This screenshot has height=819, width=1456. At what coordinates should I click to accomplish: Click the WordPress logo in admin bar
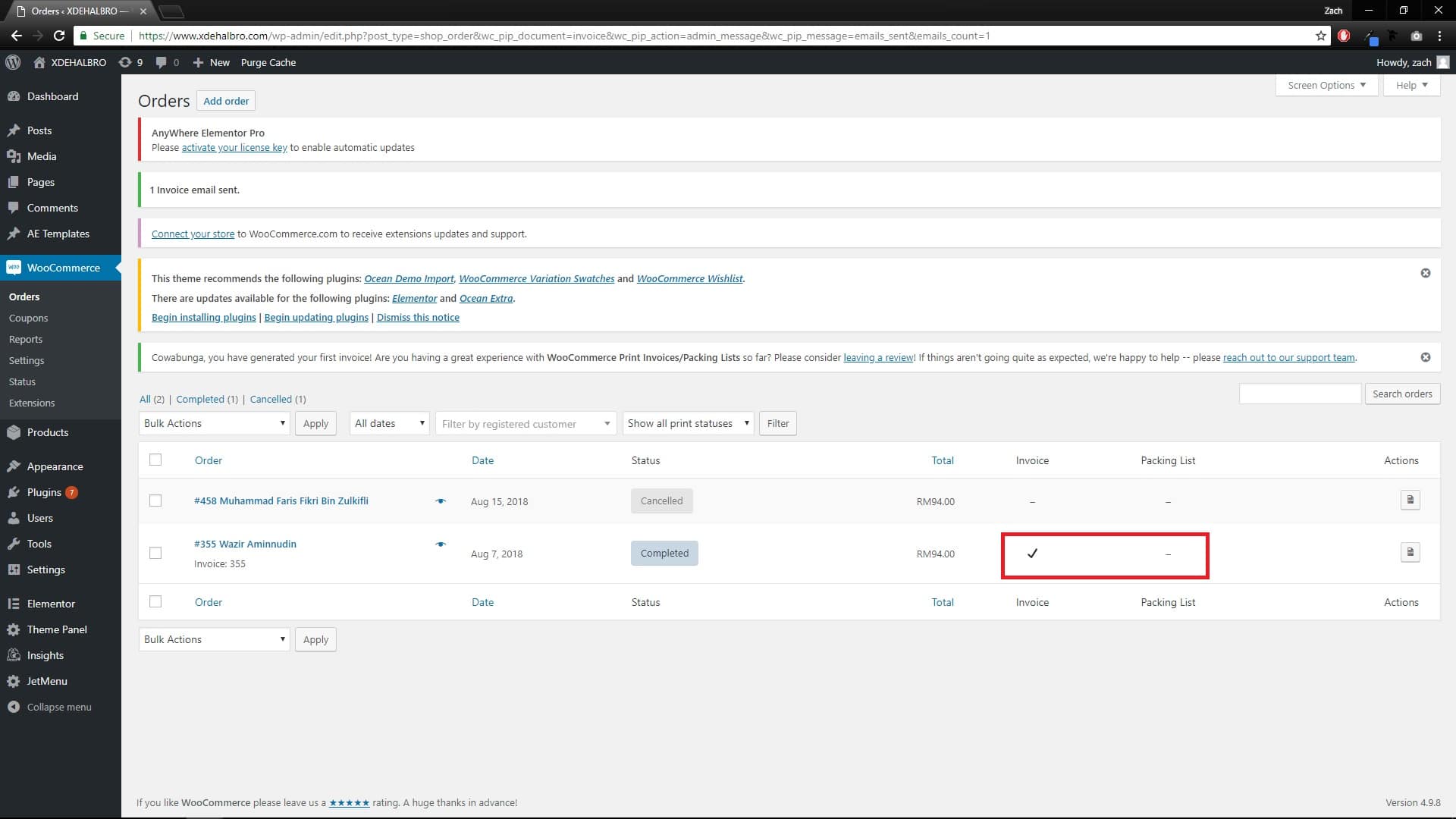pos(13,62)
